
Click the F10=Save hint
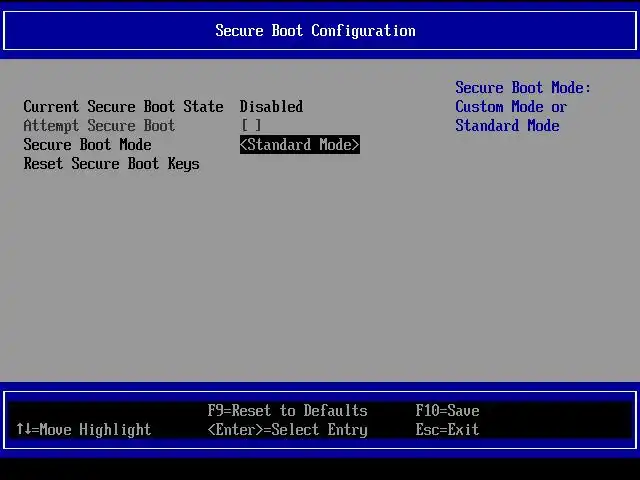point(447,411)
